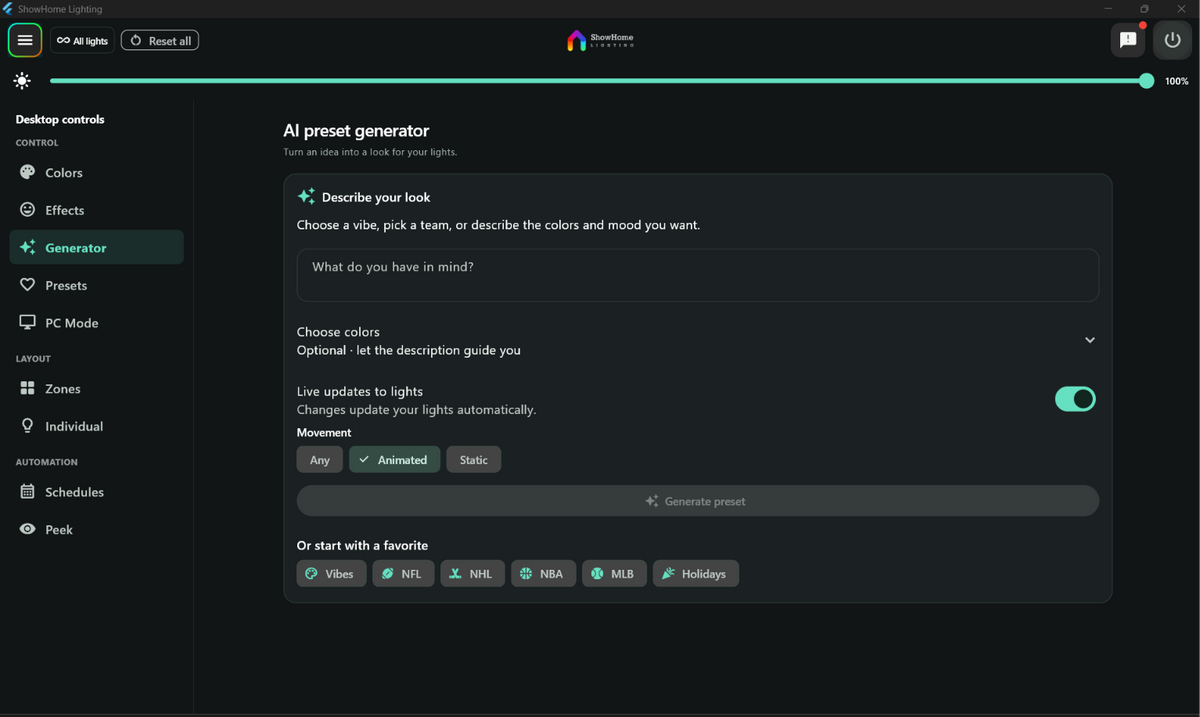
Task: Click the Describe your look sparkle icon
Action: tap(306, 196)
